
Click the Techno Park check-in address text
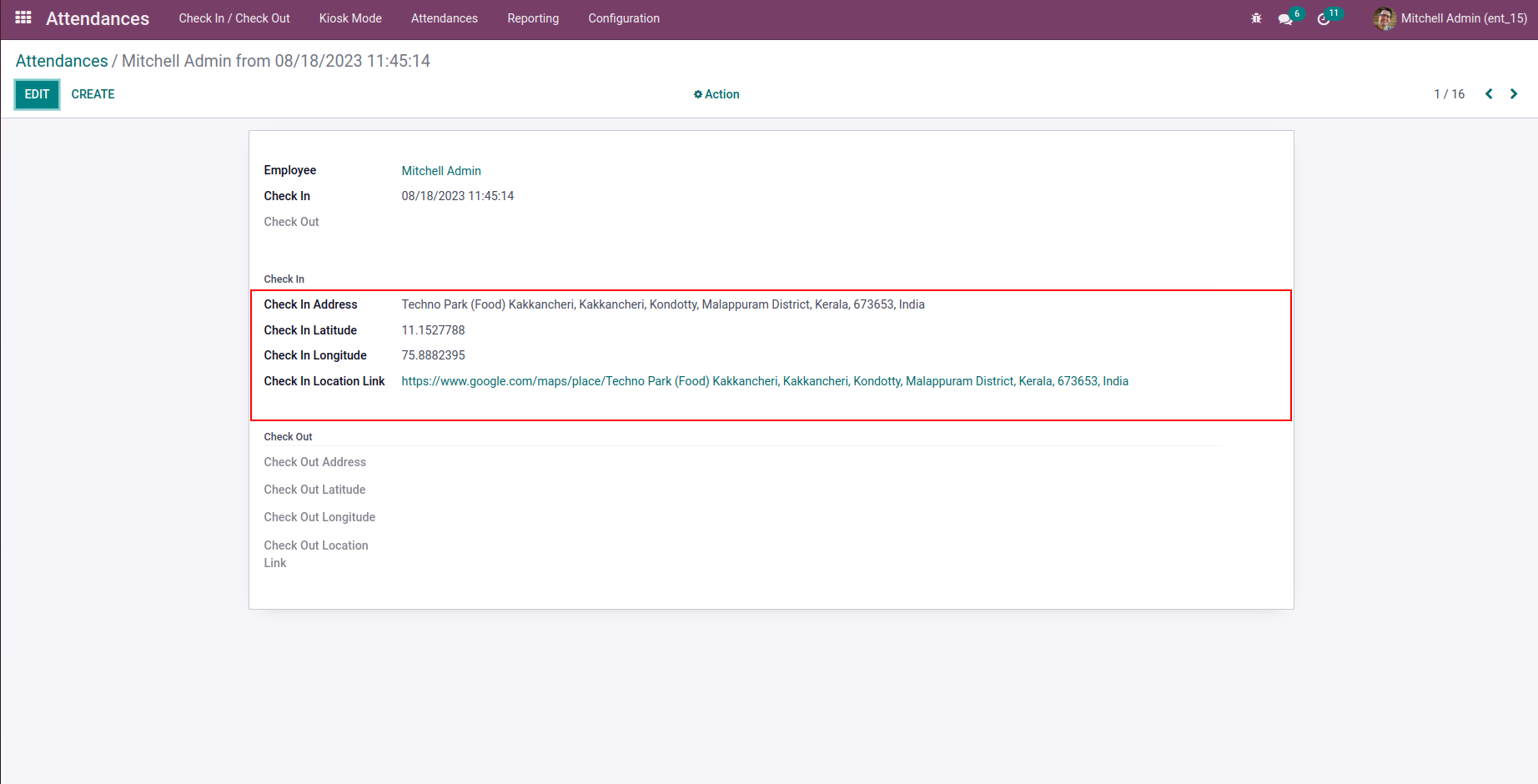point(663,304)
